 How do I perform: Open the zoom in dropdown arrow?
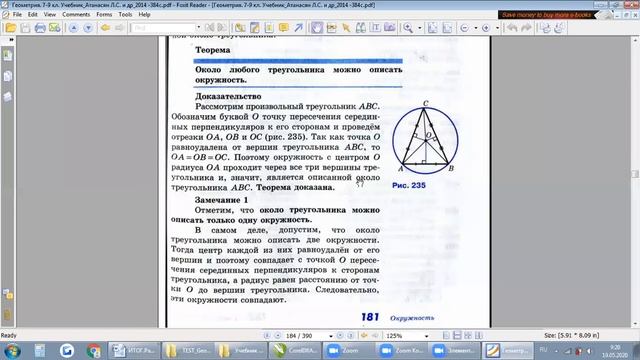(497, 28)
